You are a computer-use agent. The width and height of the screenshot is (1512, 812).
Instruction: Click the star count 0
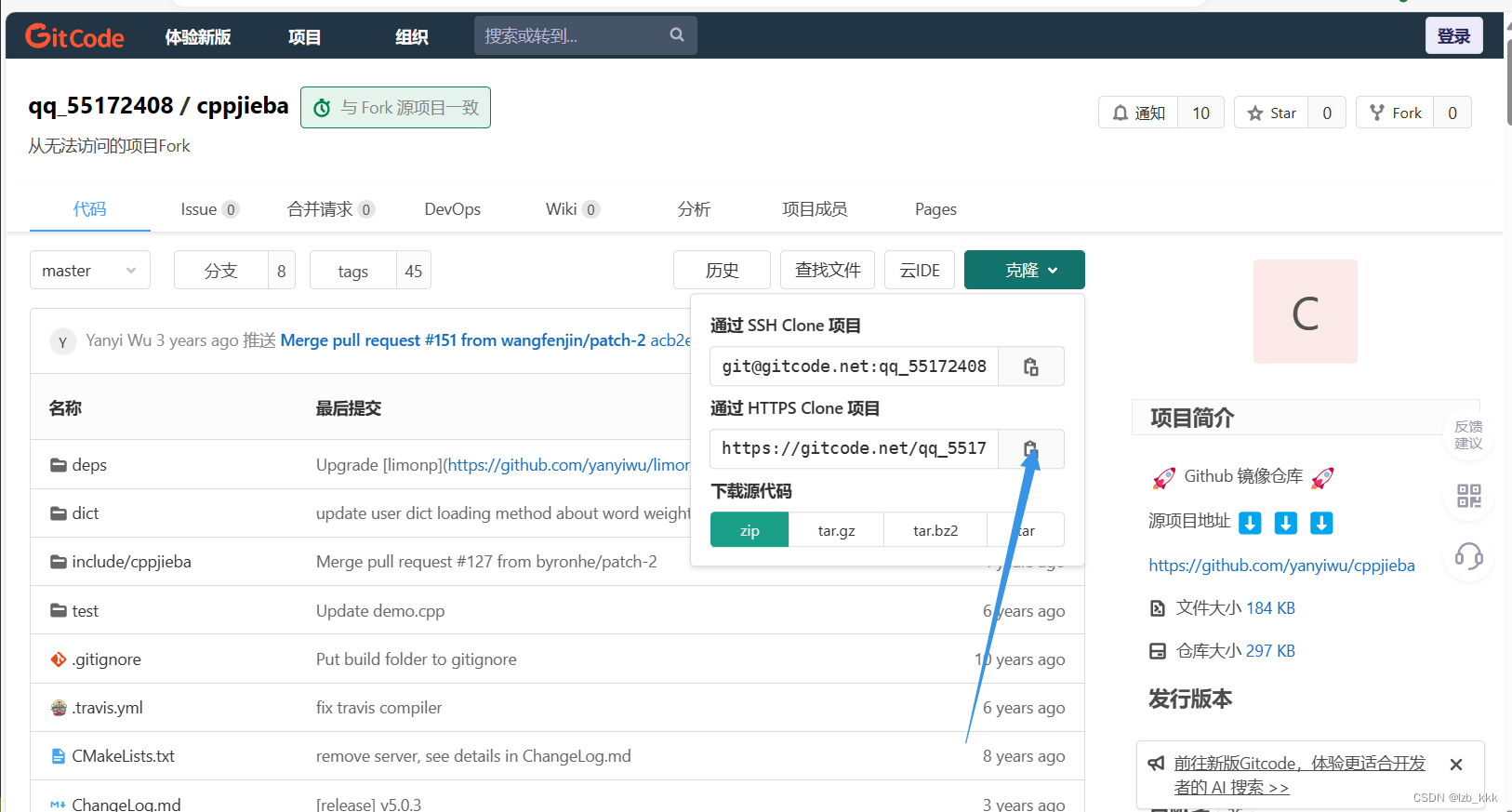tap(1327, 113)
